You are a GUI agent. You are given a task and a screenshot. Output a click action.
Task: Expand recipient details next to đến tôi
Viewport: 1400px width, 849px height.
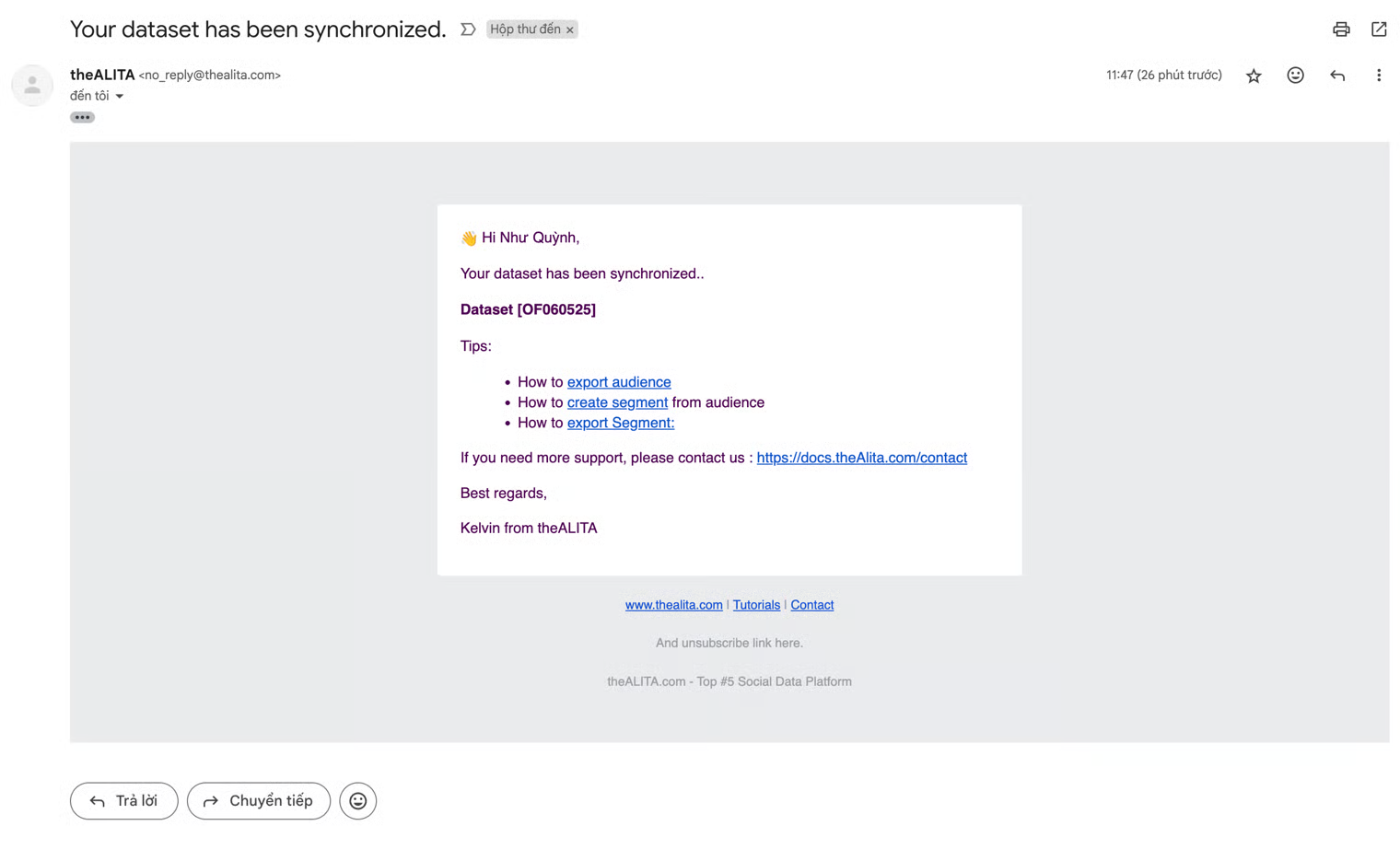120,97
